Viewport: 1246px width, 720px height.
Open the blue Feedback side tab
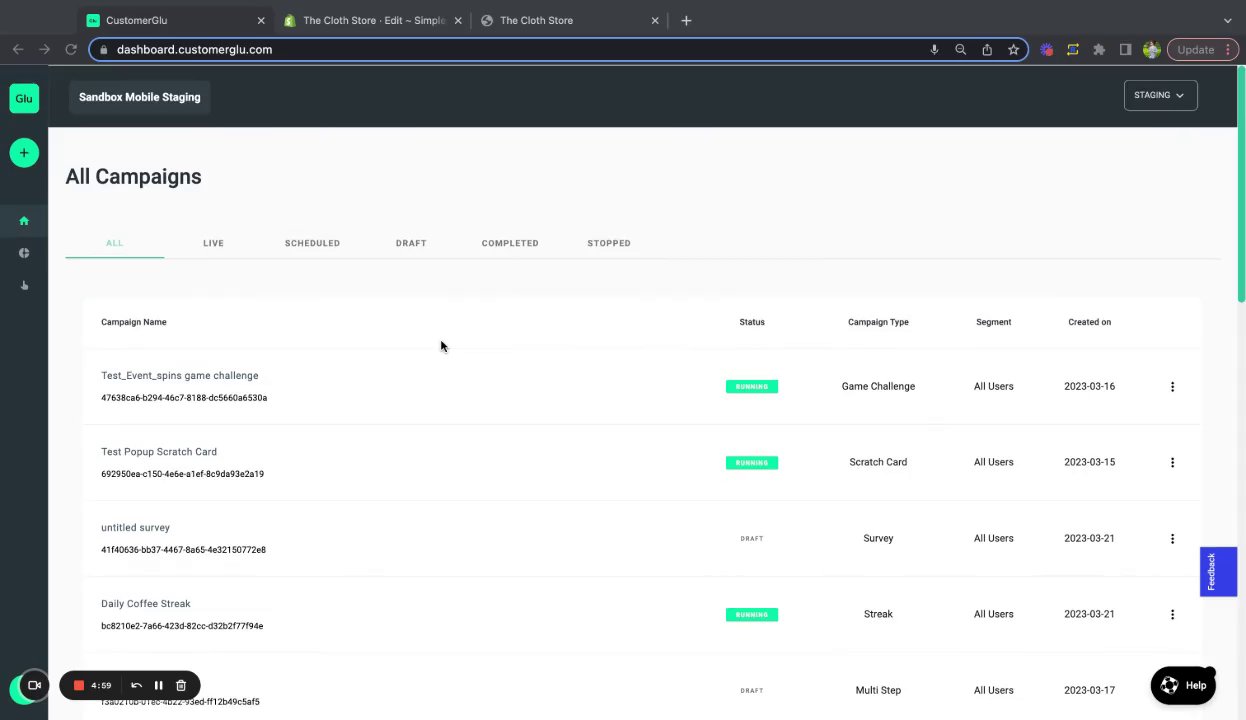coord(1219,572)
